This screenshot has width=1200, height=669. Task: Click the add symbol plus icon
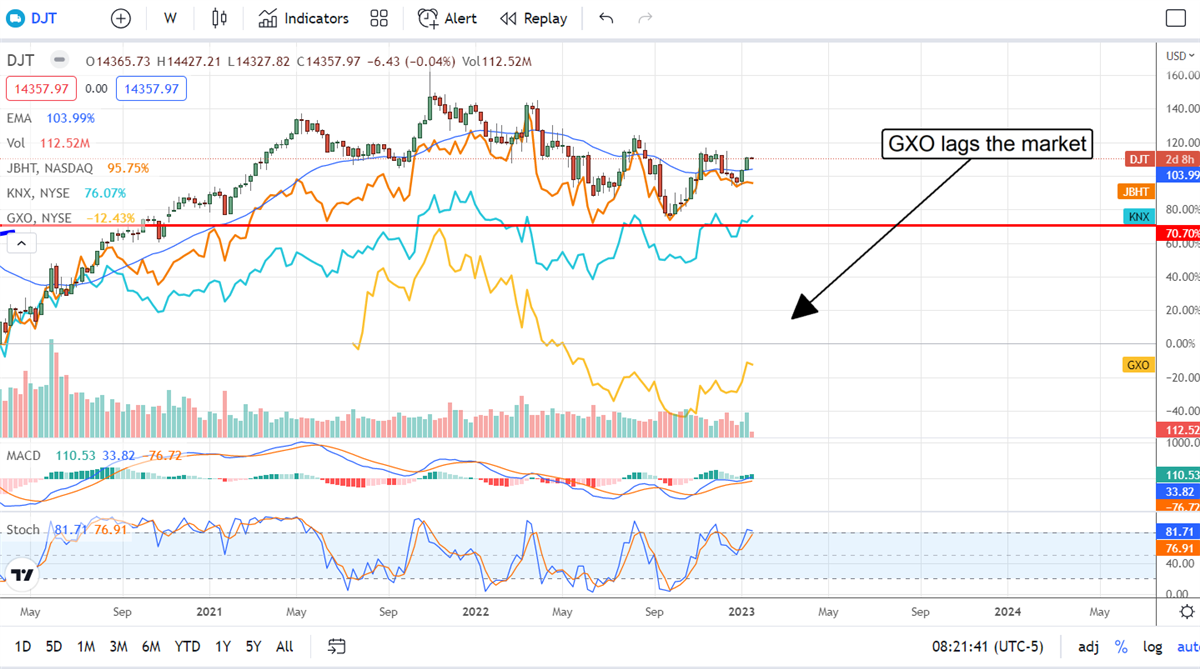point(121,18)
